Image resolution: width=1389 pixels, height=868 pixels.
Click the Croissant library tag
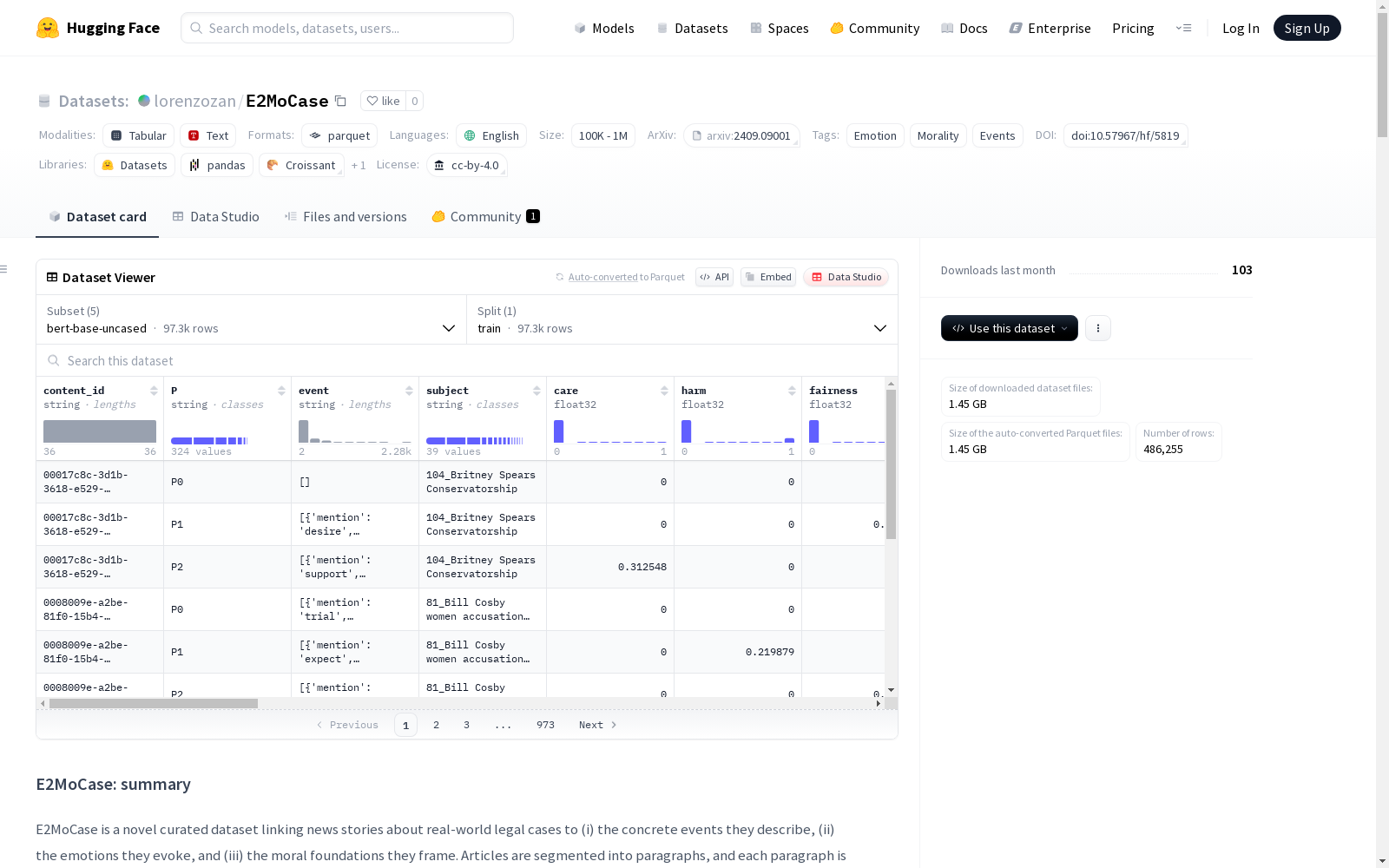click(x=301, y=165)
